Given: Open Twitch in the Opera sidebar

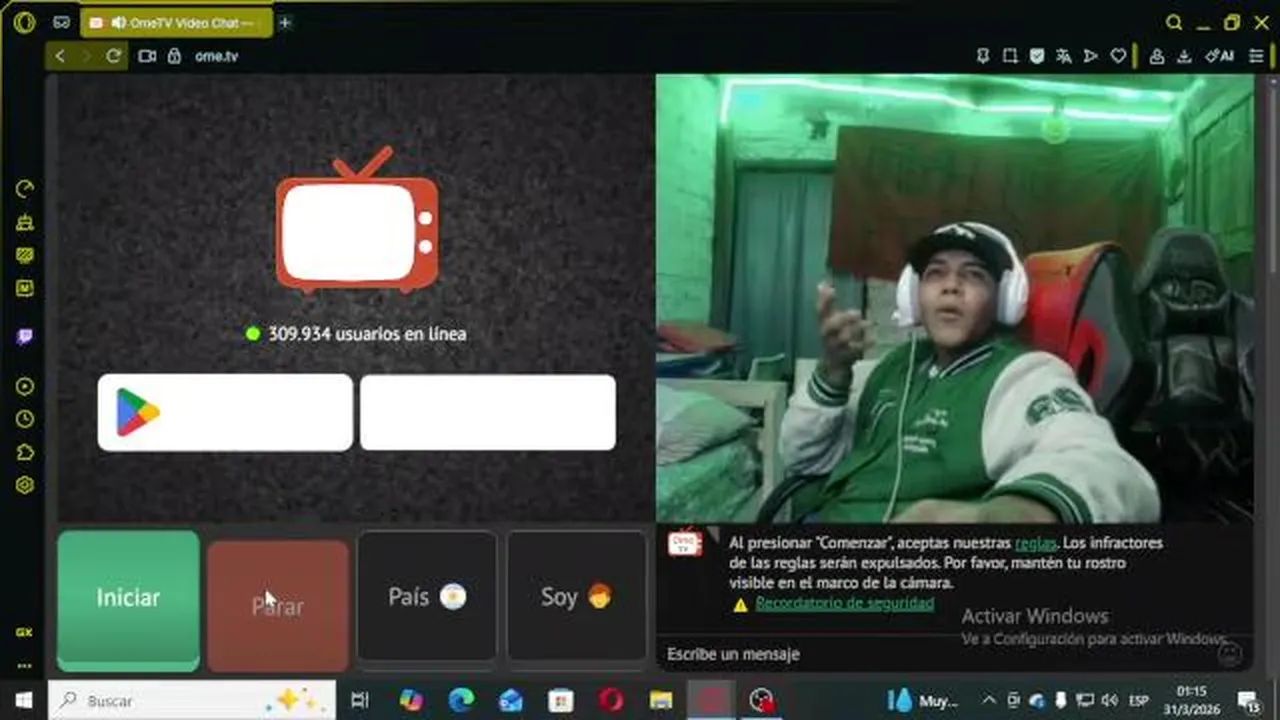Looking at the screenshot, I should (25, 337).
